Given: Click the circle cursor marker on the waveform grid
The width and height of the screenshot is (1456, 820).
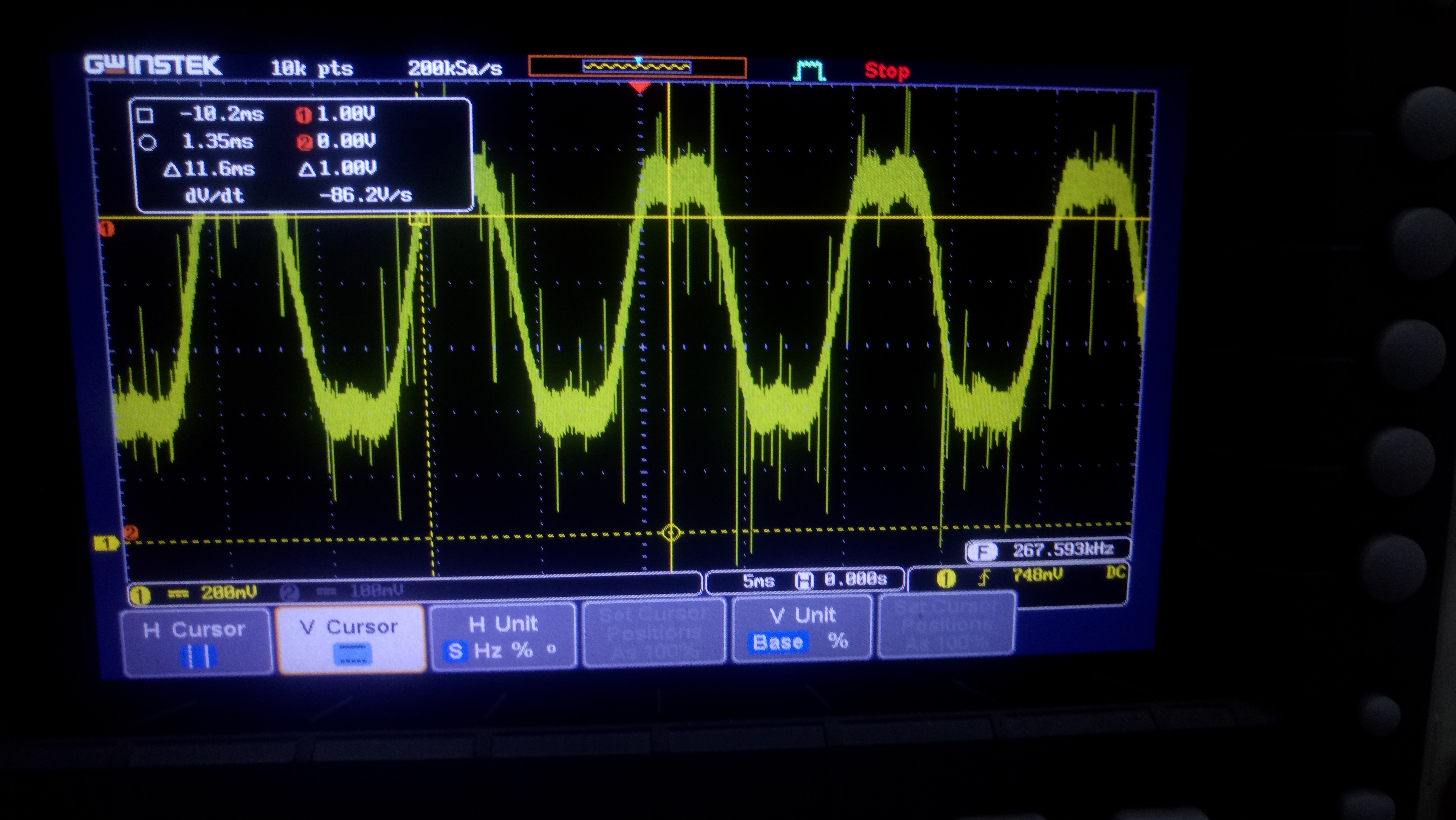Looking at the screenshot, I should point(671,532).
